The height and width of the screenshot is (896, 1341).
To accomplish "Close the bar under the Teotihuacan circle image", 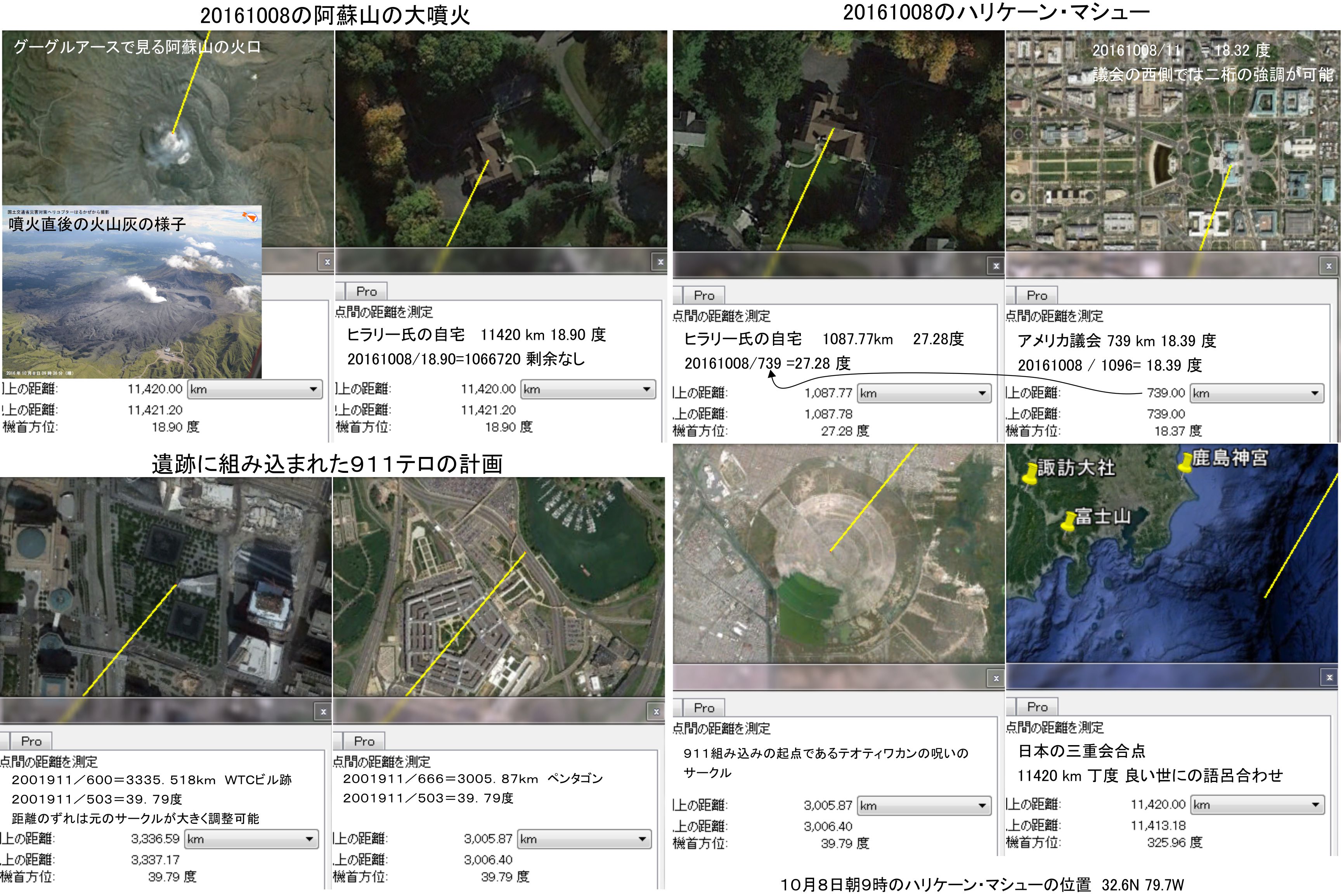I will (x=996, y=678).
